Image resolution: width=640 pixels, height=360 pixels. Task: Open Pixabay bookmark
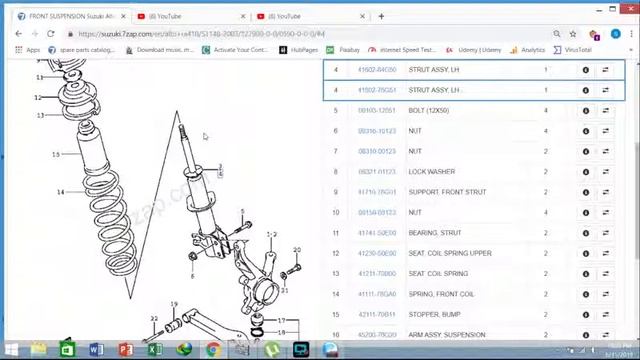tap(343, 50)
